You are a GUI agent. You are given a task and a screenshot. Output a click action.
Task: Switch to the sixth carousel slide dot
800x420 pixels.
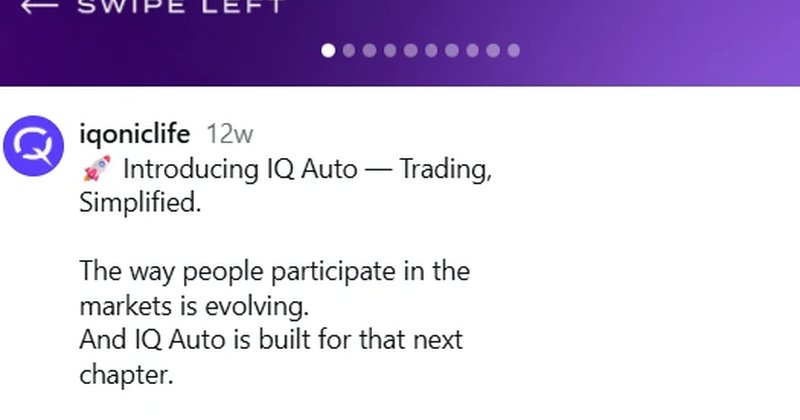pyautogui.click(x=431, y=51)
